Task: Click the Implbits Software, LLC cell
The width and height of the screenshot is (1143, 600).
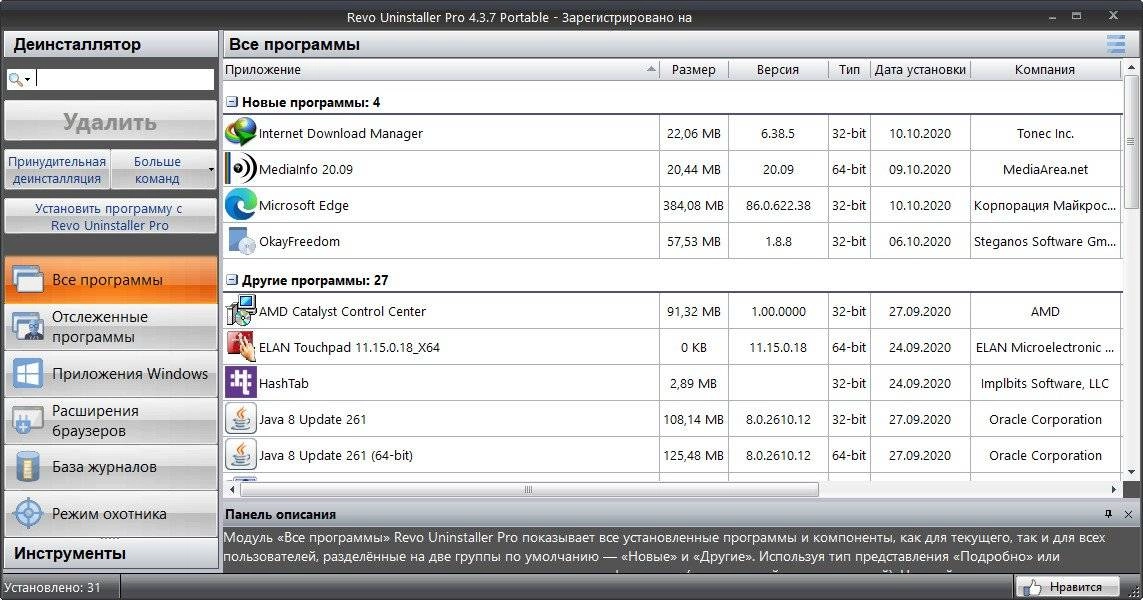Action: click(1045, 383)
